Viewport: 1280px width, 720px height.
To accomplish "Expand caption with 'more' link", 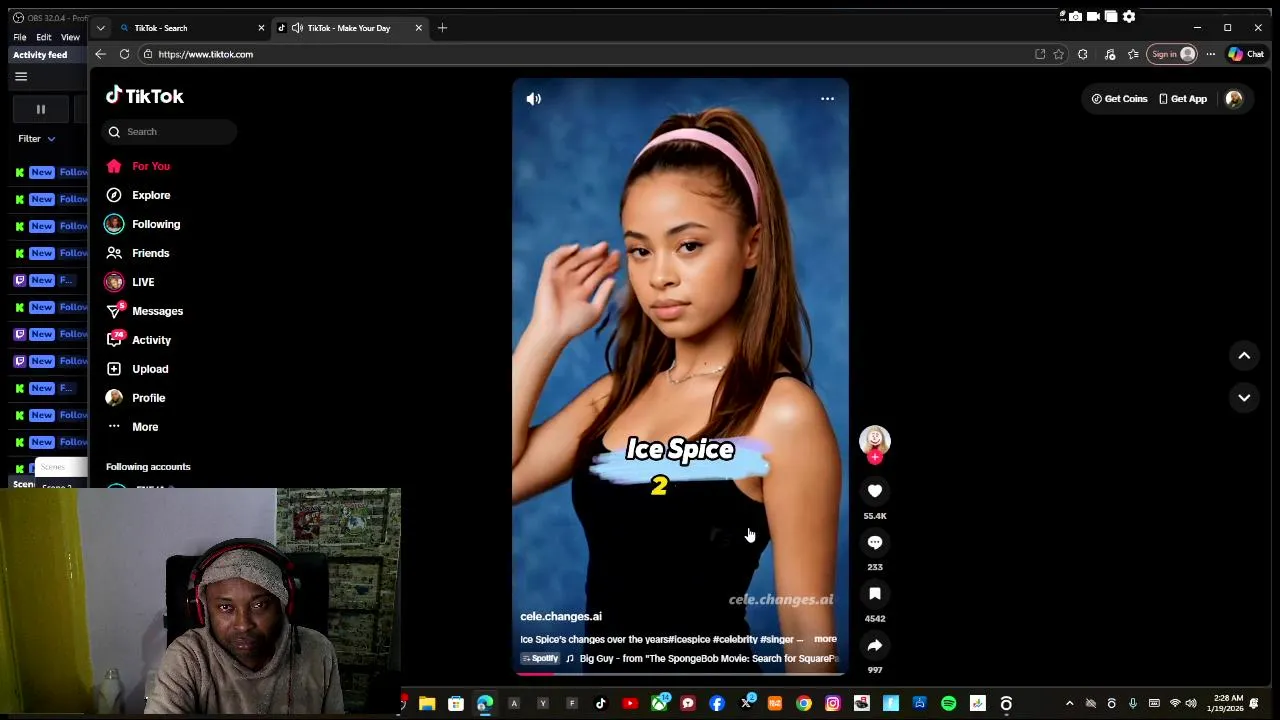I will click(825, 639).
